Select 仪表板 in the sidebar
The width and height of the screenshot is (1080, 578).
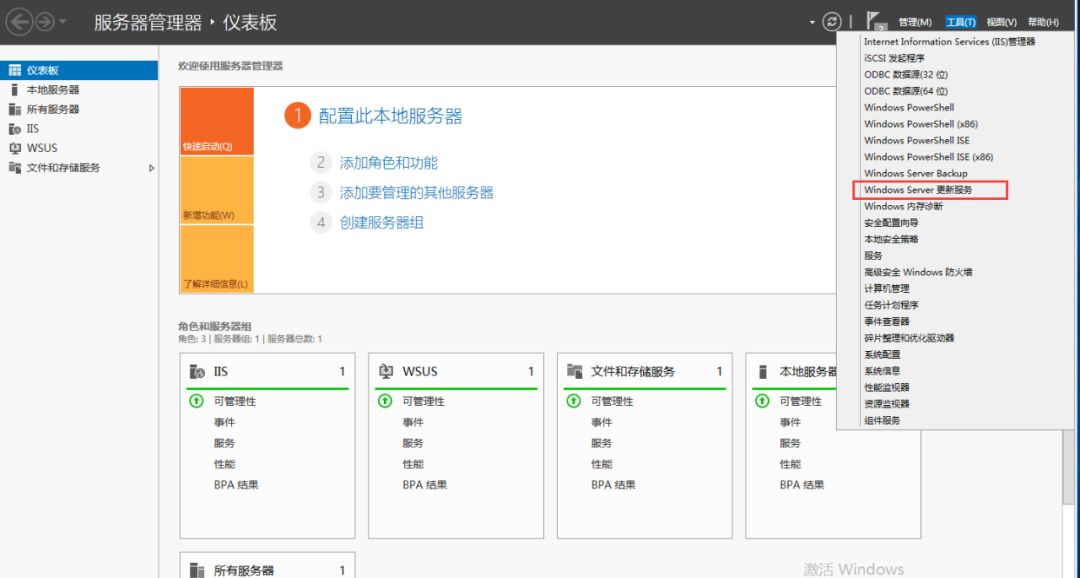79,70
